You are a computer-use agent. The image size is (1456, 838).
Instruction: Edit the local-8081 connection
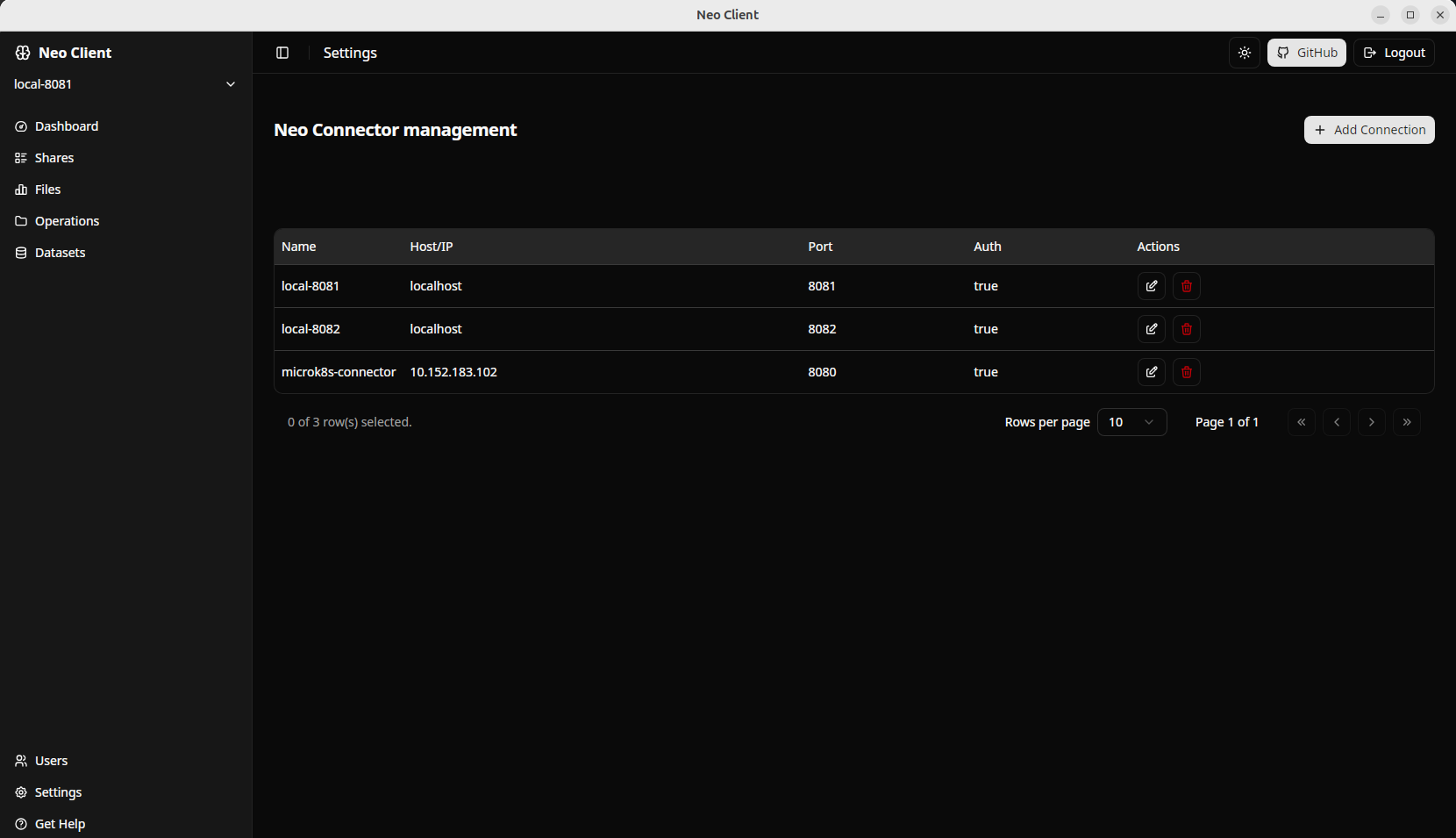pyautogui.click(x=1151, y=285)
